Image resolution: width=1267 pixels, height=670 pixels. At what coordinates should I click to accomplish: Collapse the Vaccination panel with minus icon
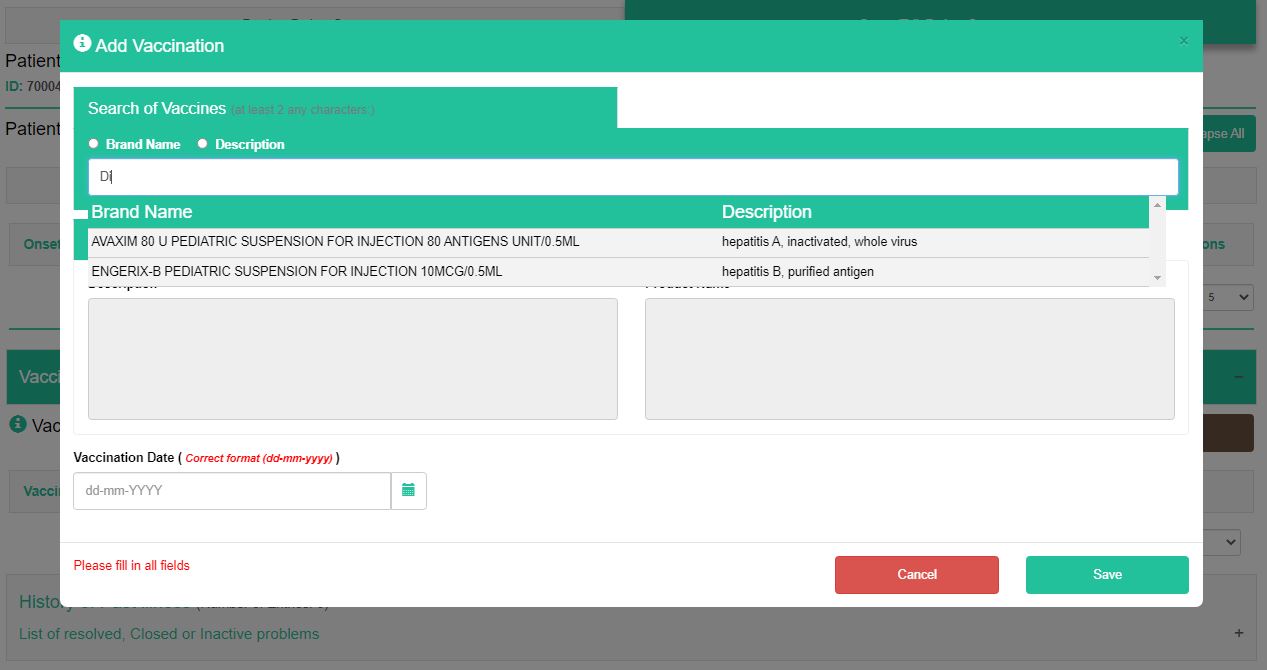tap(1238, 376)
